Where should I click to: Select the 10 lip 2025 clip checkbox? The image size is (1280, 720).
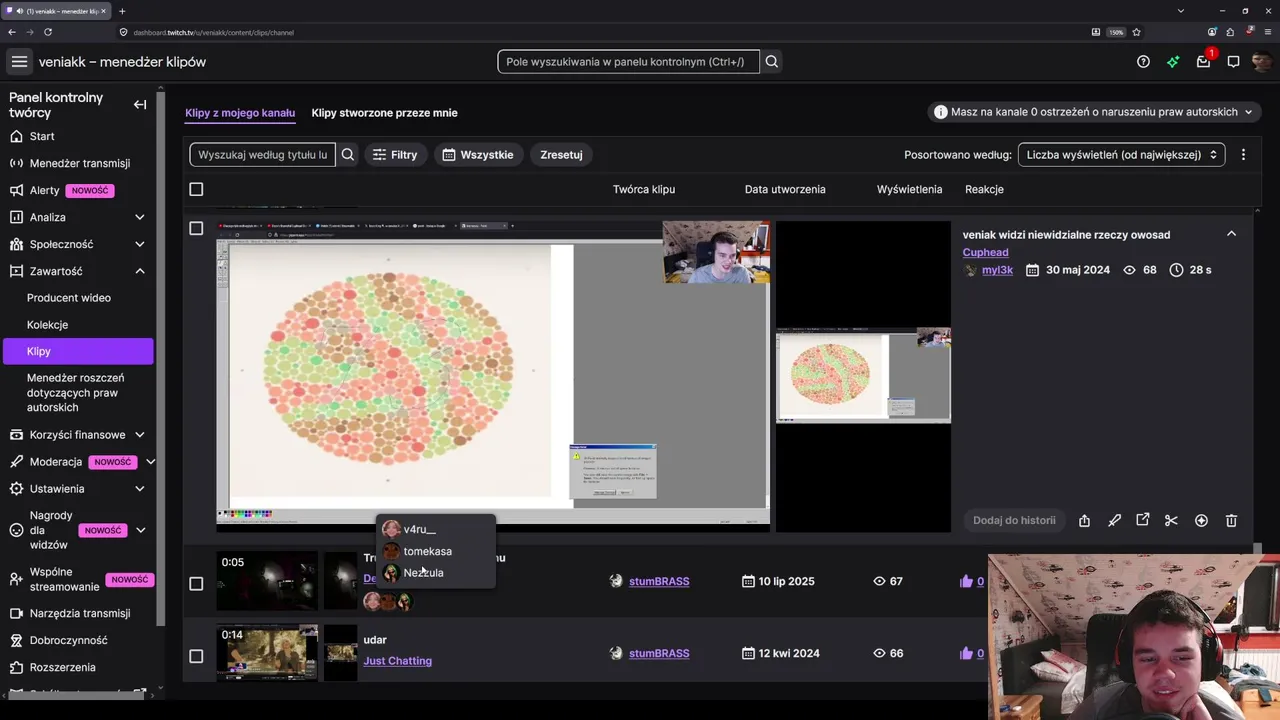pos(196,583)
